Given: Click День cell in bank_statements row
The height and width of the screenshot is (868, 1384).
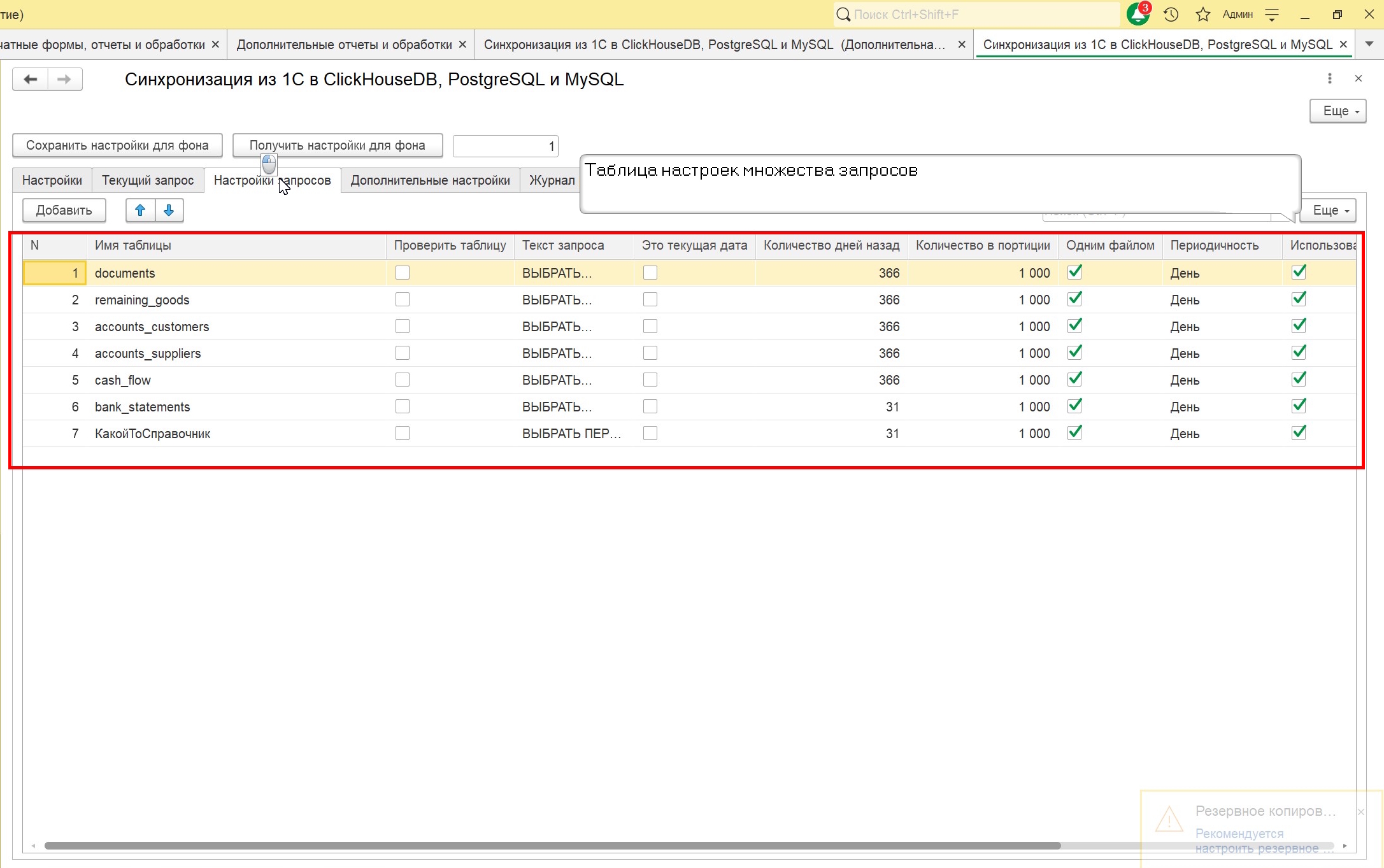Looking at the screenshot, I should [x=1222, y=407].
